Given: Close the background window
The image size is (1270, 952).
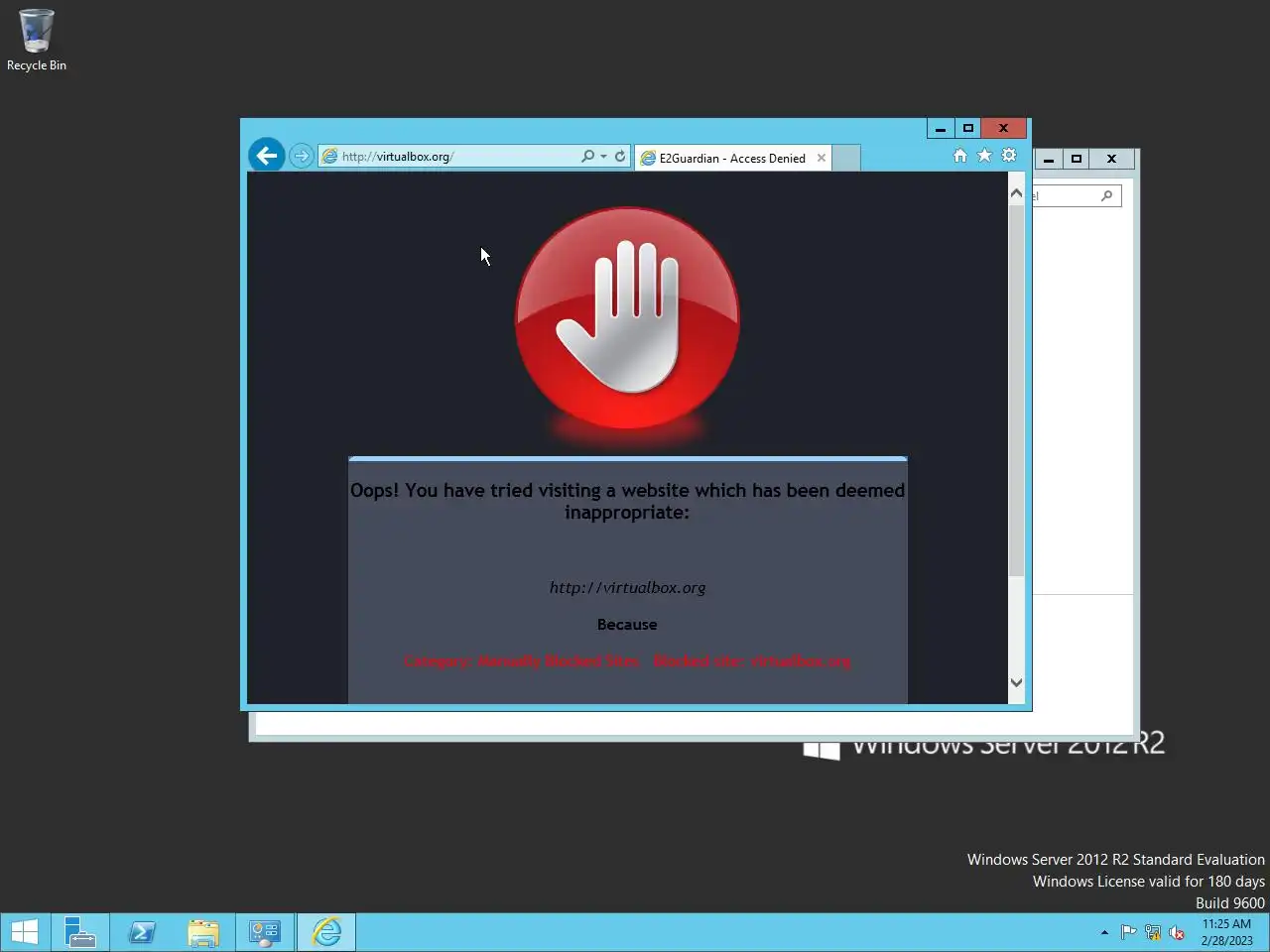Looking at the screenshot, I should click(x=1112, y=159).
